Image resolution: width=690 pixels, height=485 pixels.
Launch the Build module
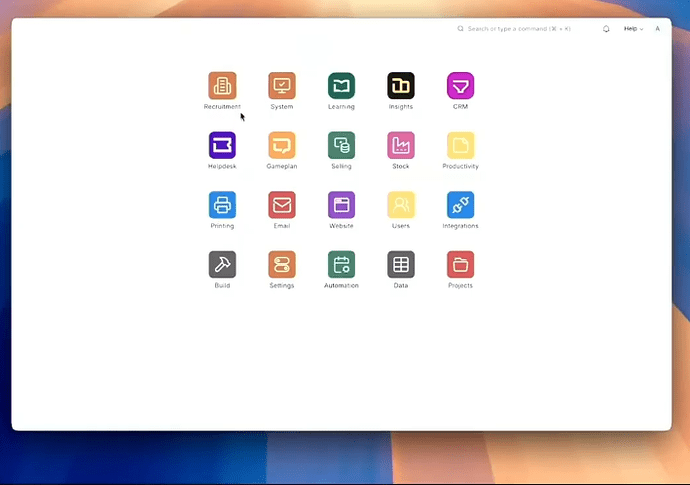222,265
